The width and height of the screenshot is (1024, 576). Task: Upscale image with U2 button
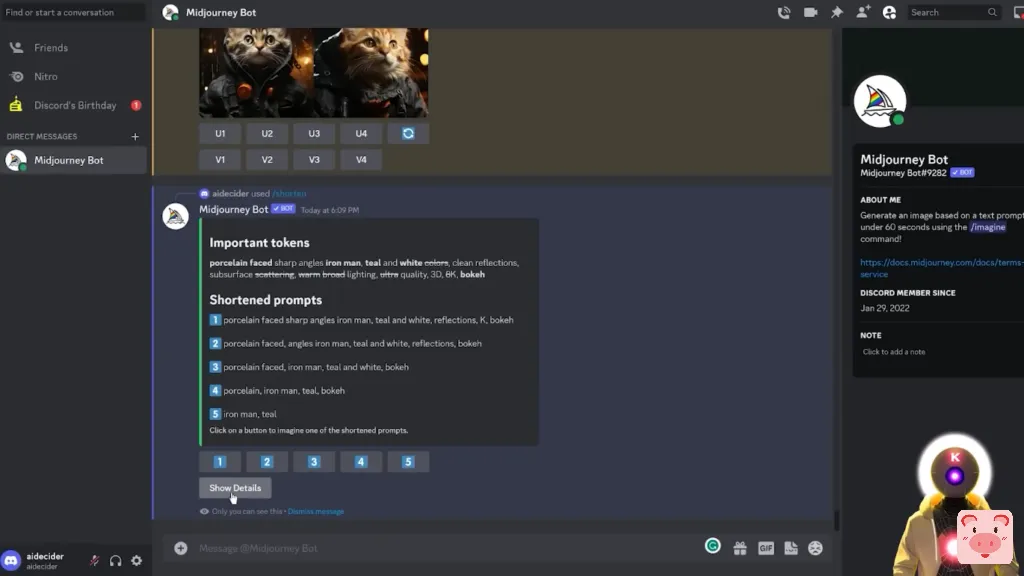(267, 133)
